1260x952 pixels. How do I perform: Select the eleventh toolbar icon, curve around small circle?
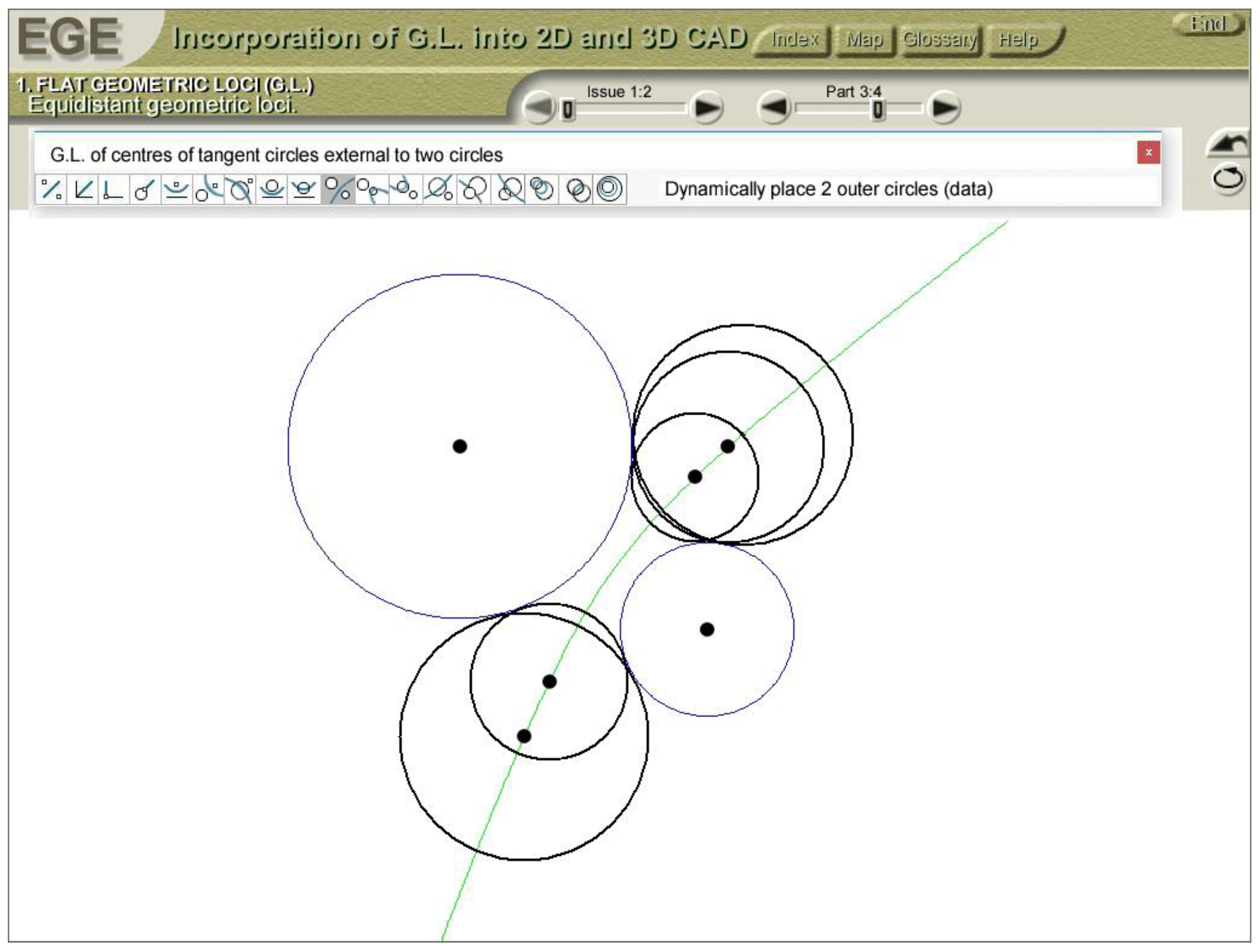coord(371,189)
